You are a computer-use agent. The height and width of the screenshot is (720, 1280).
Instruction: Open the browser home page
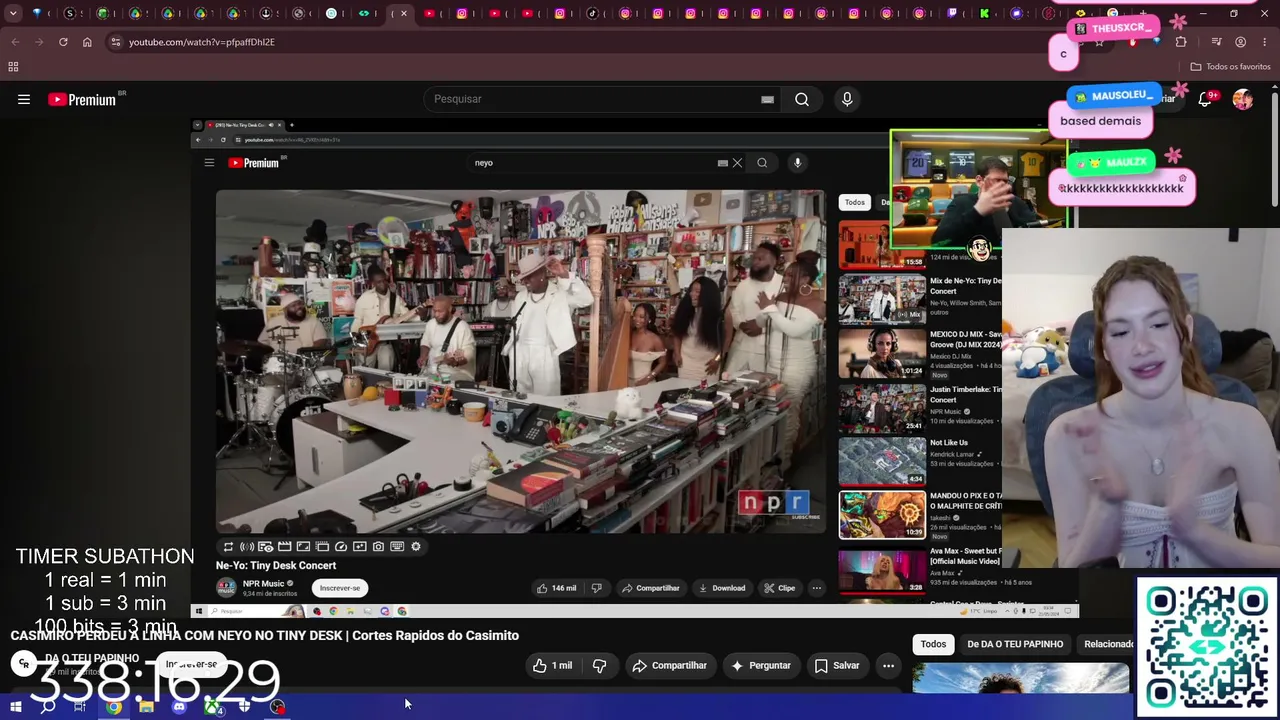[x=87, y=42]
